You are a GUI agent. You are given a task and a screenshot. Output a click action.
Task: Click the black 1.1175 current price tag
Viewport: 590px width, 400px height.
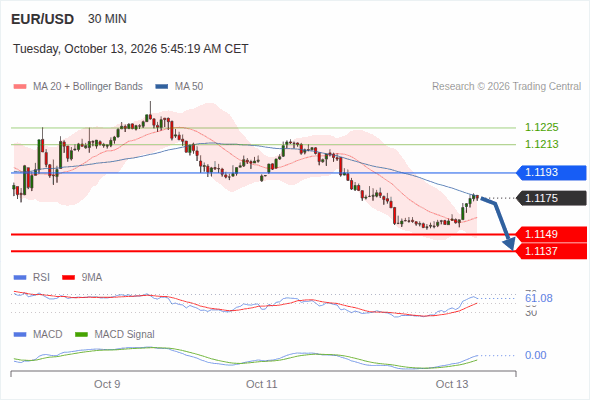(x=551, y=198)
